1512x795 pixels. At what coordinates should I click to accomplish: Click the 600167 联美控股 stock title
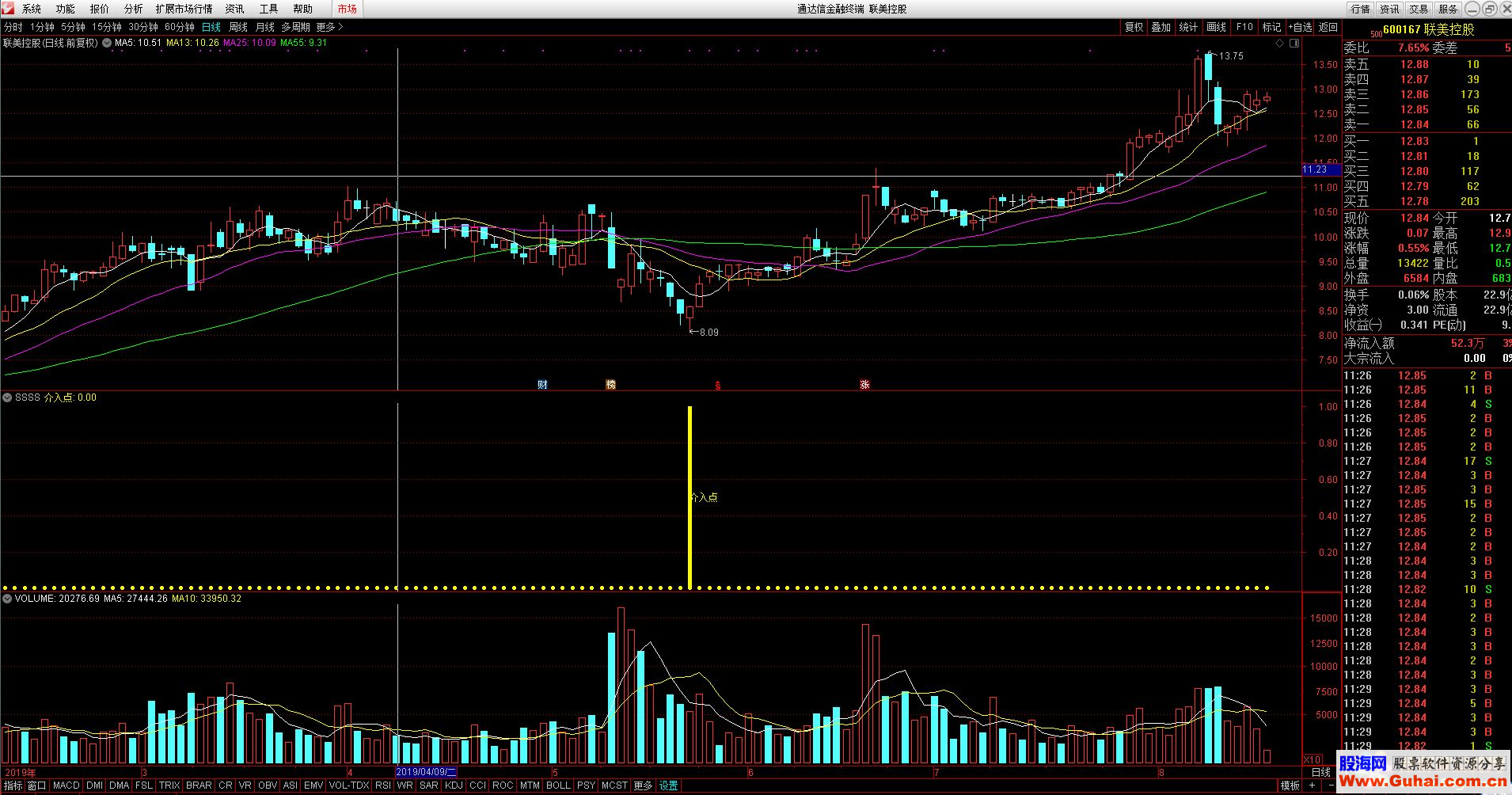1429,29
